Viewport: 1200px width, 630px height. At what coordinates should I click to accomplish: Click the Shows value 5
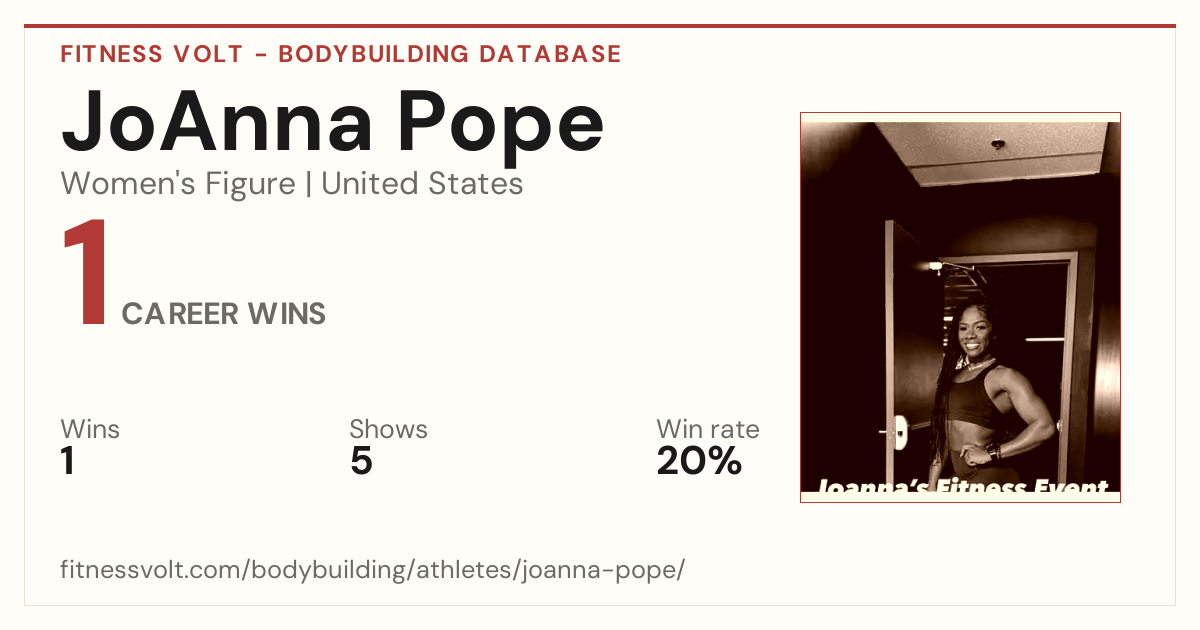[361, 462]
